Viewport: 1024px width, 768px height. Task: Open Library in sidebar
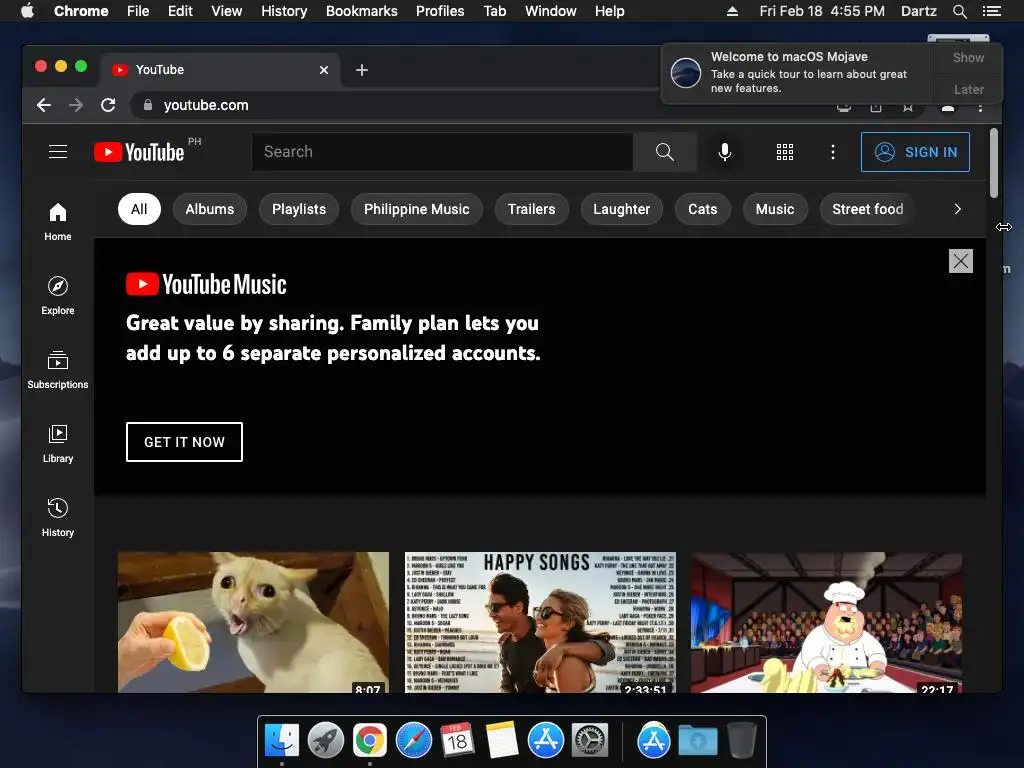pos(58,443)
